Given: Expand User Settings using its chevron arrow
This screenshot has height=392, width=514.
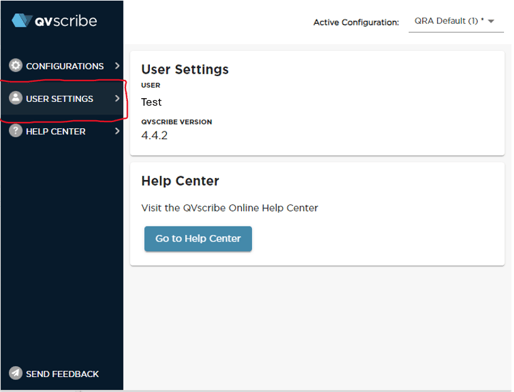Looking at the screenshot, I should [117, 98].
